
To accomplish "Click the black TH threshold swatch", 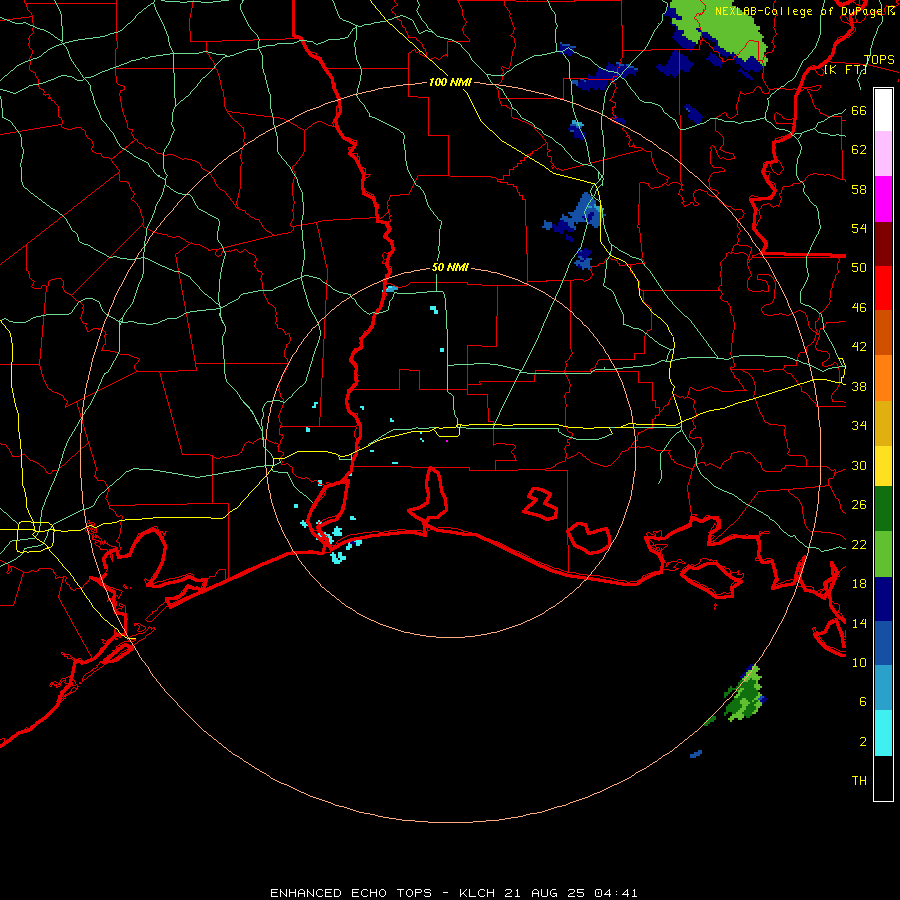I will [883, 778].
